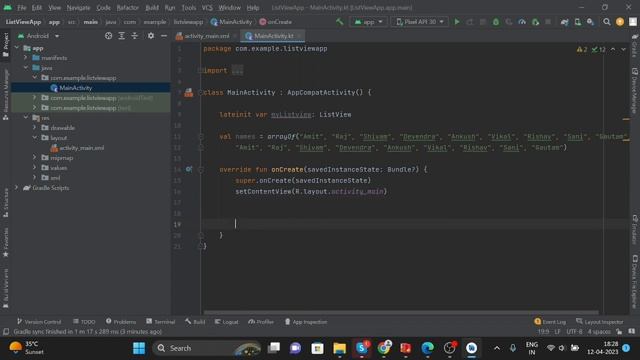Open the Pixel API 30 device dropdown

point(420,22)
